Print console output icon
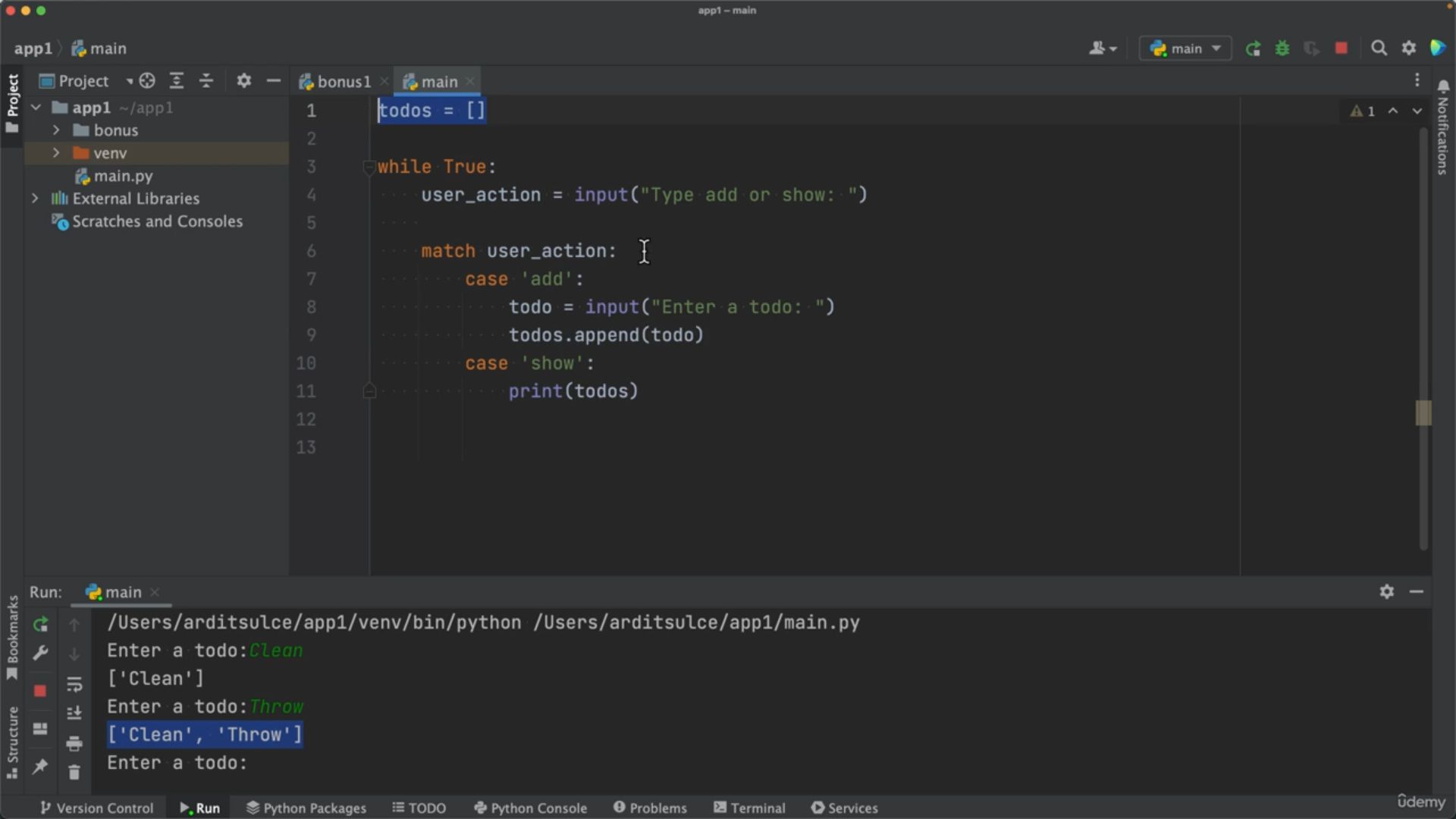Screen dimensions: 1456x819 click(74, 744)
